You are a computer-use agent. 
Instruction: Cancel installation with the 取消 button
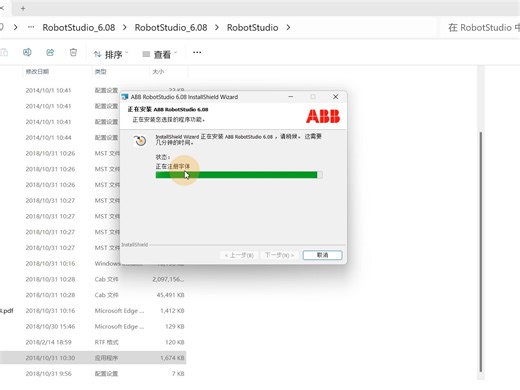pyautogui.click(x=322, y=255)
